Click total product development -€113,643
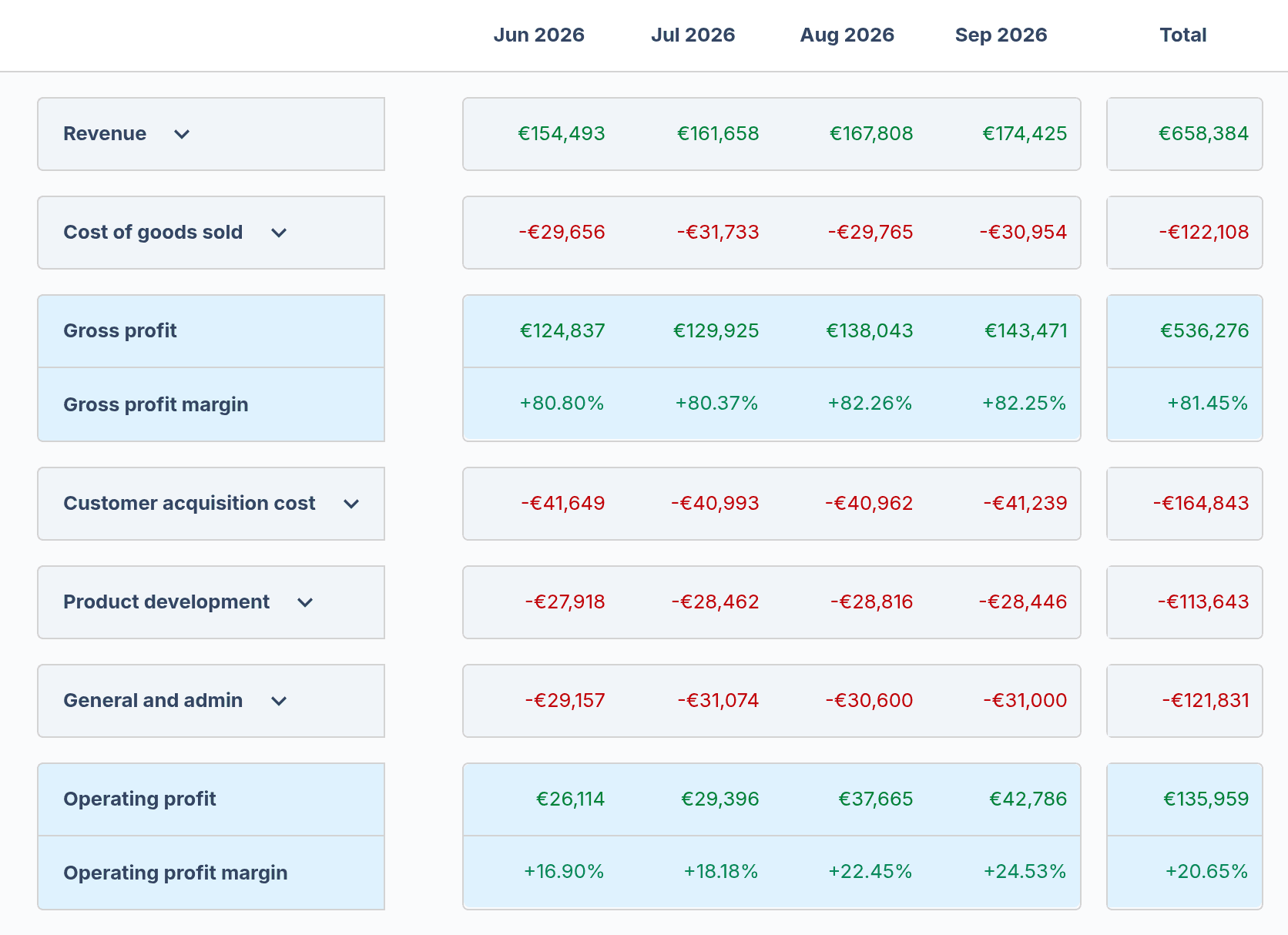 pyautogui.click(x=1203, y=602)
